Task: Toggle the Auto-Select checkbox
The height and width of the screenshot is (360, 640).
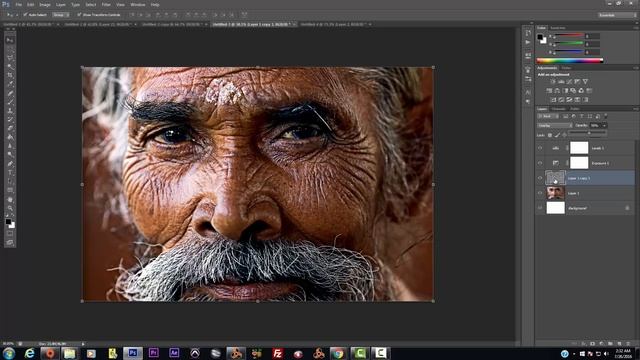Action: pos(25,15)
